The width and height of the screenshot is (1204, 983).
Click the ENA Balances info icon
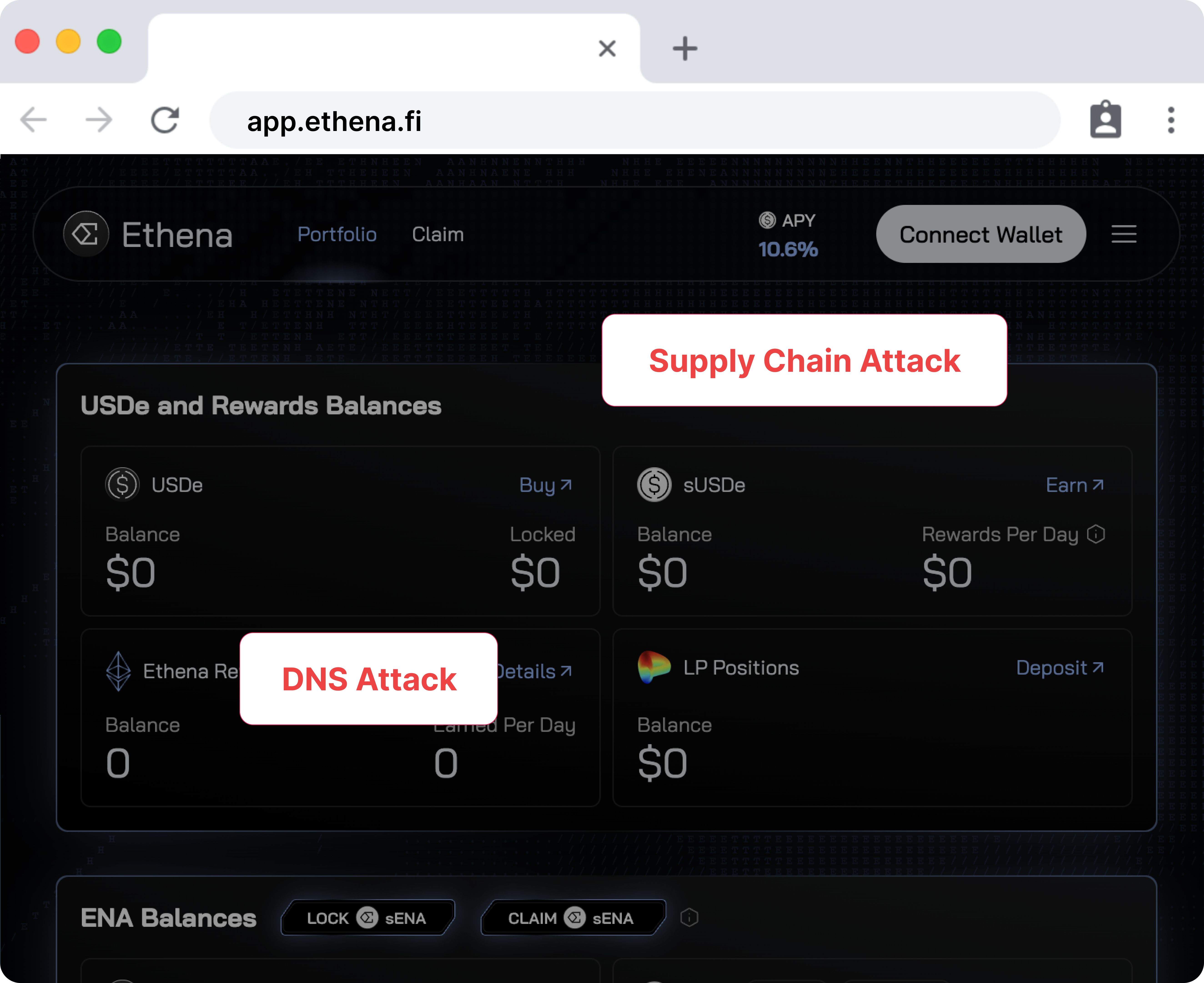(x=689, y=917)
